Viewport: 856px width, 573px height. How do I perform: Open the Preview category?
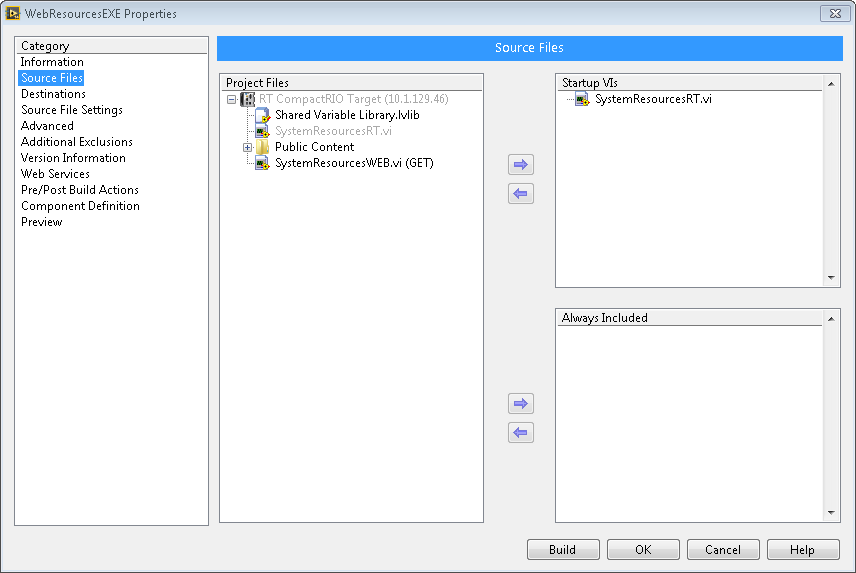click(x=42, y=222)
